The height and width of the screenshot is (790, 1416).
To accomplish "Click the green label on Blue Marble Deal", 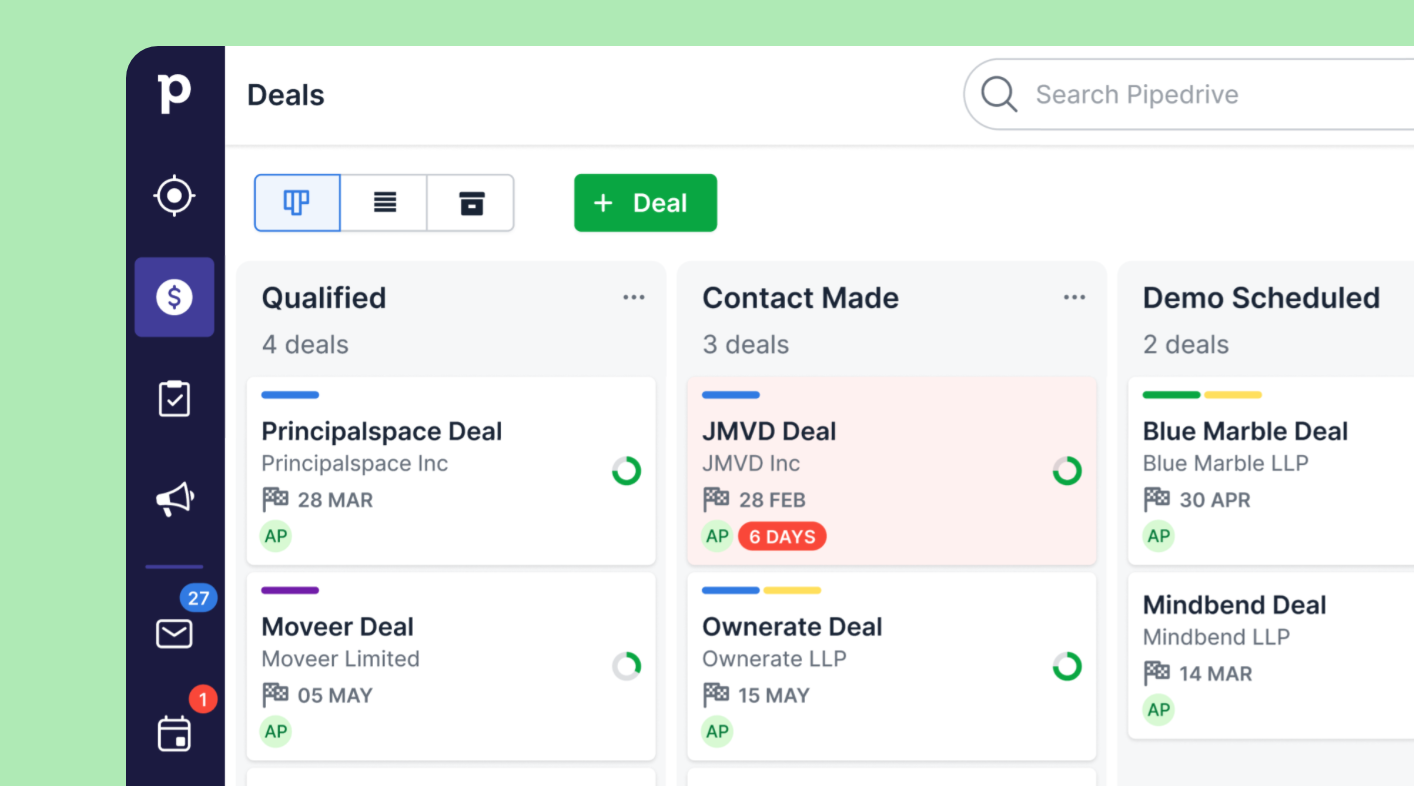I will pyautogui.click(x=1171, y=395).
